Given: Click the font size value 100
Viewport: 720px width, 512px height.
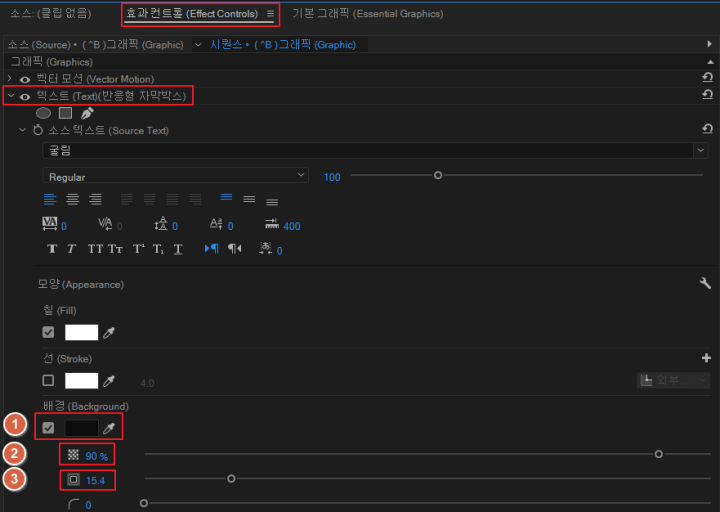Looking at the screenshot, I should [332, 177].
